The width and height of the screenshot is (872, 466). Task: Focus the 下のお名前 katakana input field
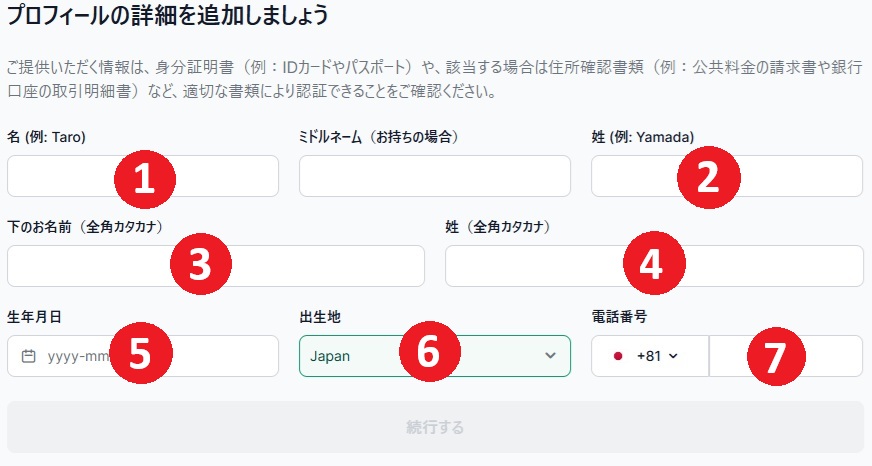tap(216, 266)
